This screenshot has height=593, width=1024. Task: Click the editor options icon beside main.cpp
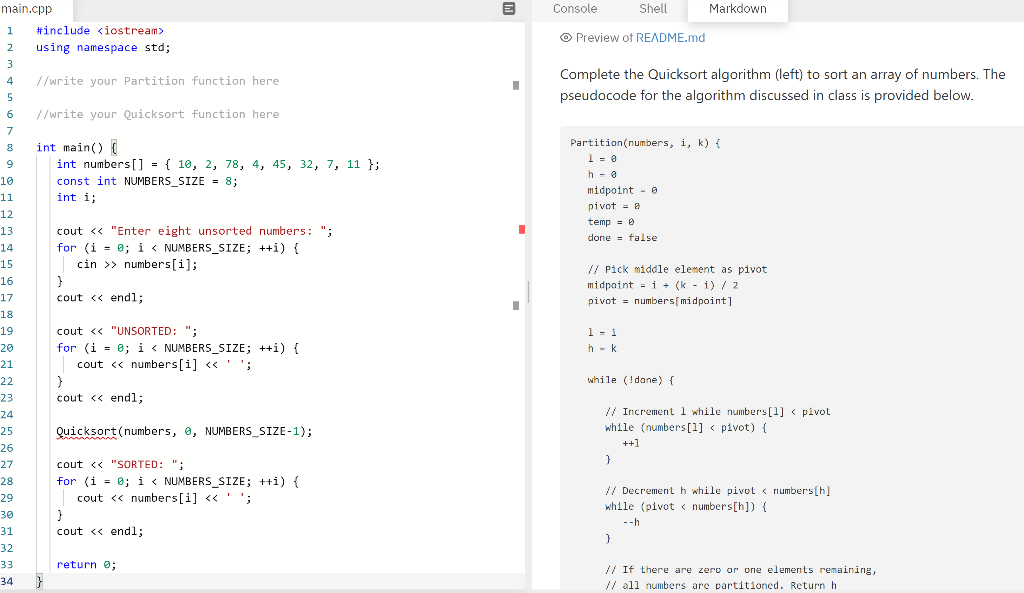[x=509, y=8]
